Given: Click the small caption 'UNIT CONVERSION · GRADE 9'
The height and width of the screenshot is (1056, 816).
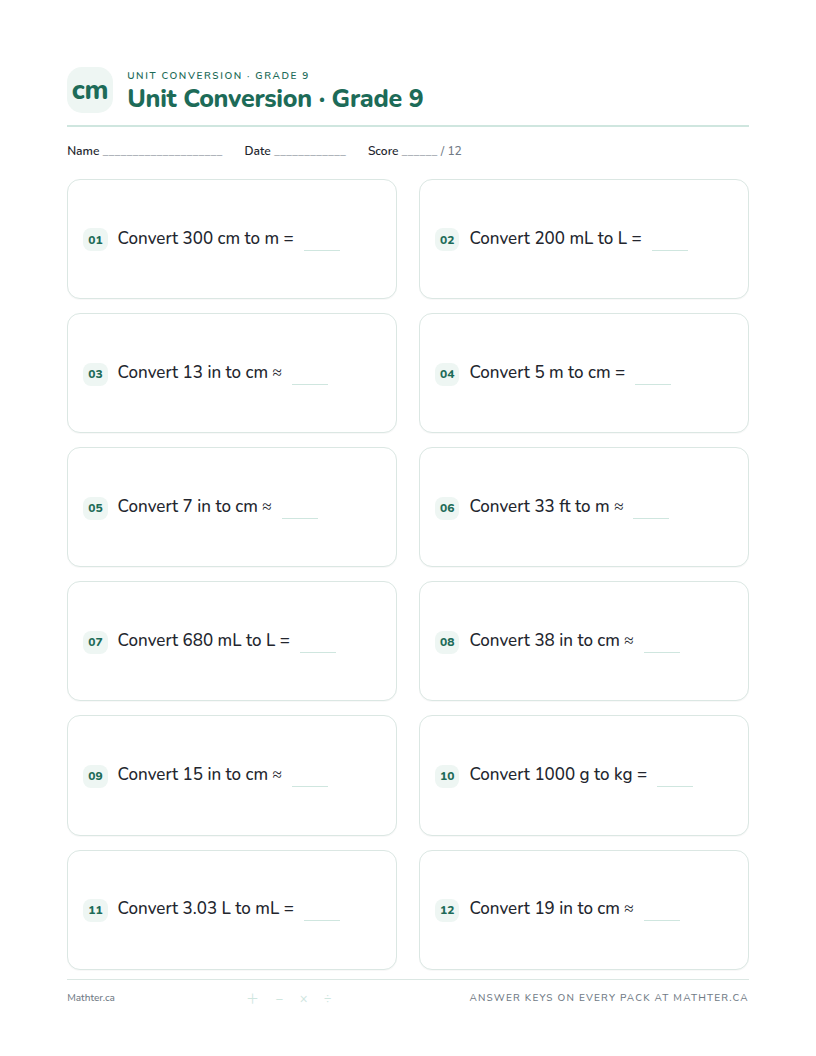Looking at the screenshot, I should click(x=218, y=75).
